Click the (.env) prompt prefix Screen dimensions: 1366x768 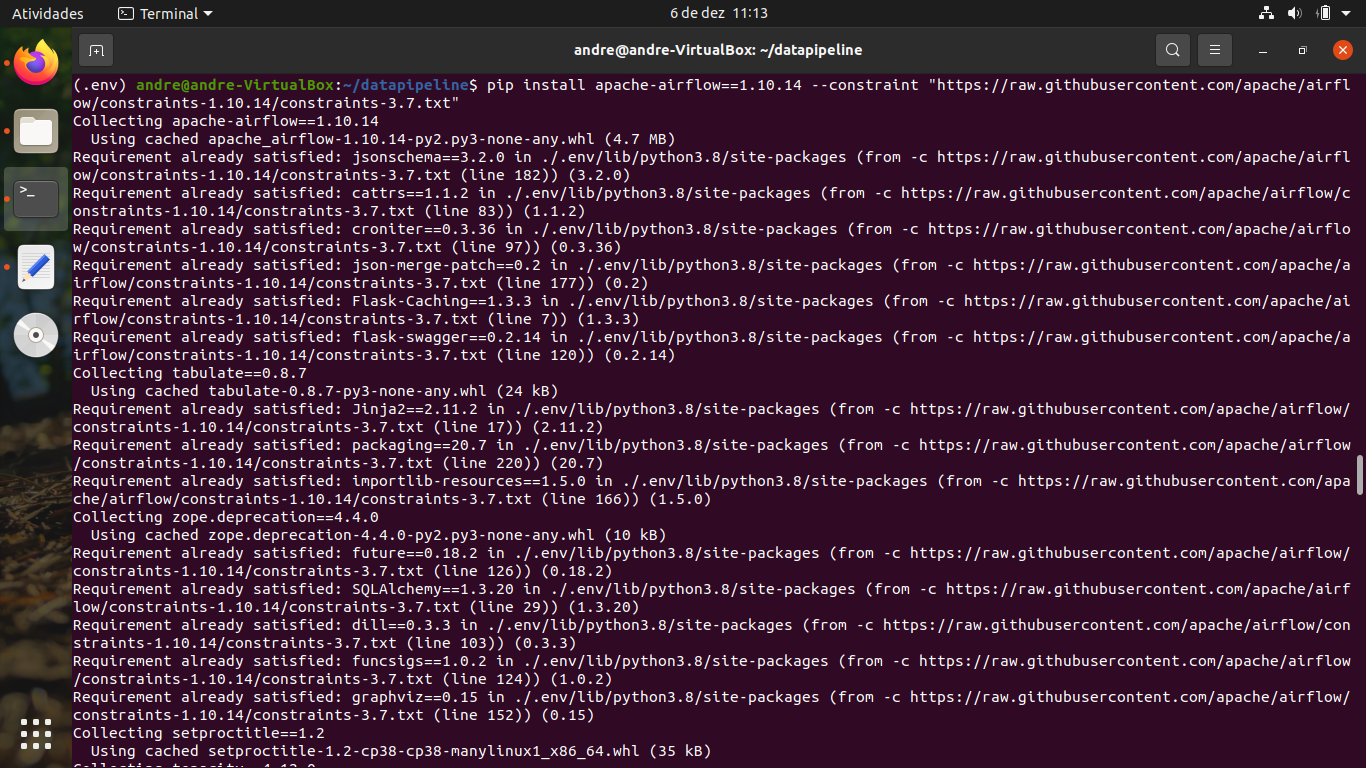tap(100, 85)
